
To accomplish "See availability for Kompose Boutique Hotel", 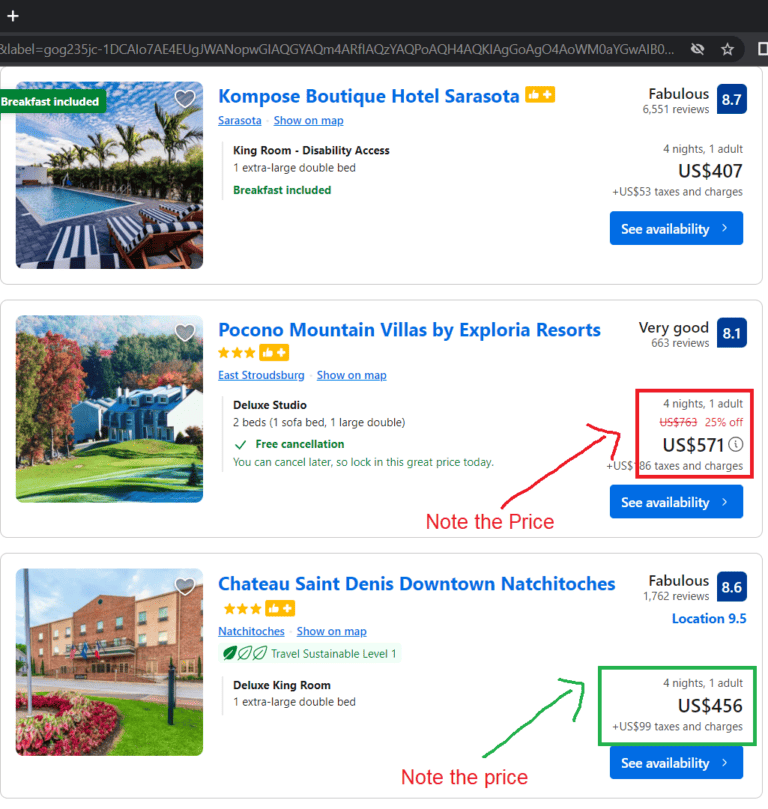I will coord(676,229).
